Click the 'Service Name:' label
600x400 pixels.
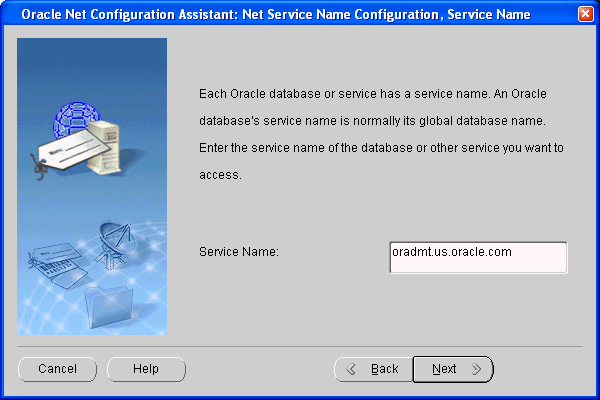click(x=239, y=253)
